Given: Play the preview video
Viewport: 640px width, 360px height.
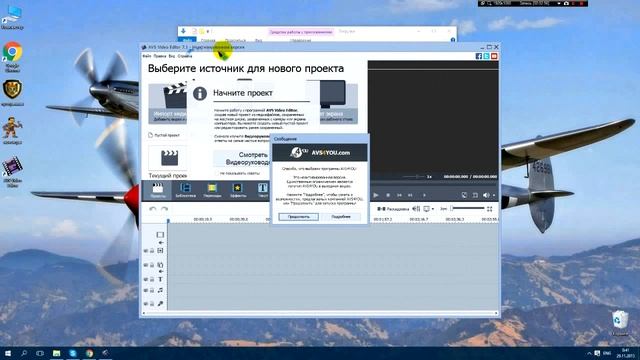Looking at the screenshot, I should [376, 195].
